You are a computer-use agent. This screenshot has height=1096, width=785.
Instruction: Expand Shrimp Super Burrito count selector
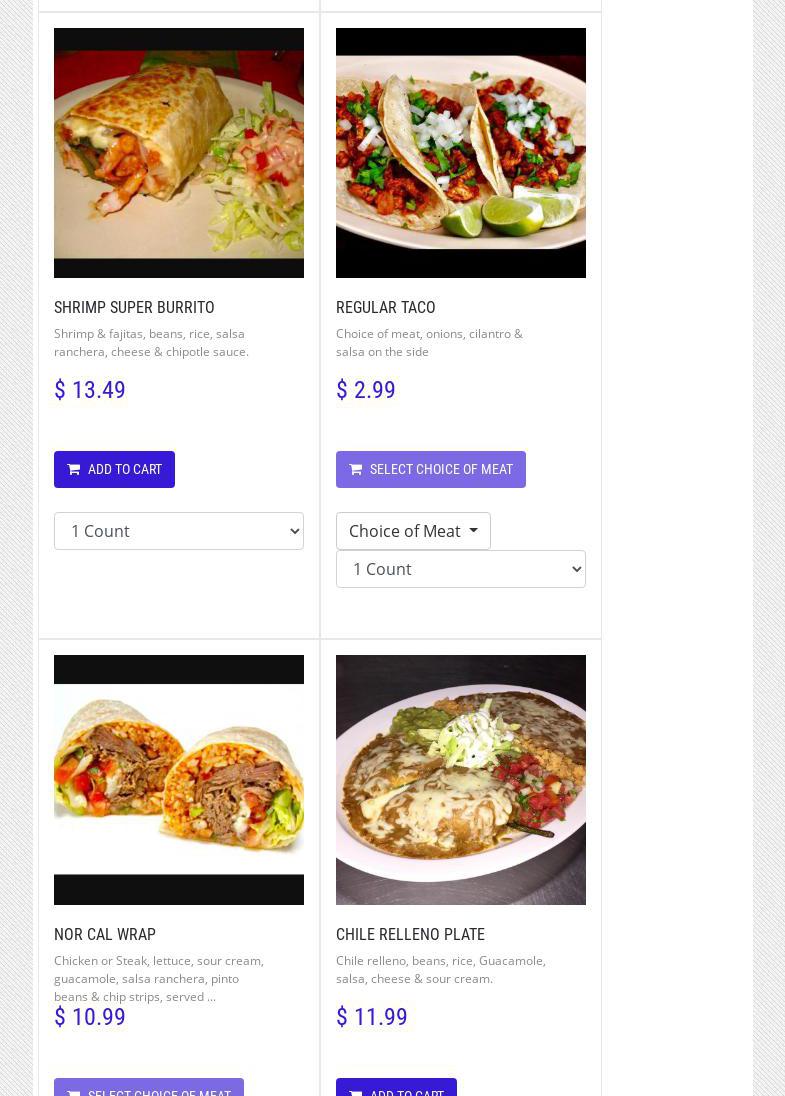(x=179, y=531)
